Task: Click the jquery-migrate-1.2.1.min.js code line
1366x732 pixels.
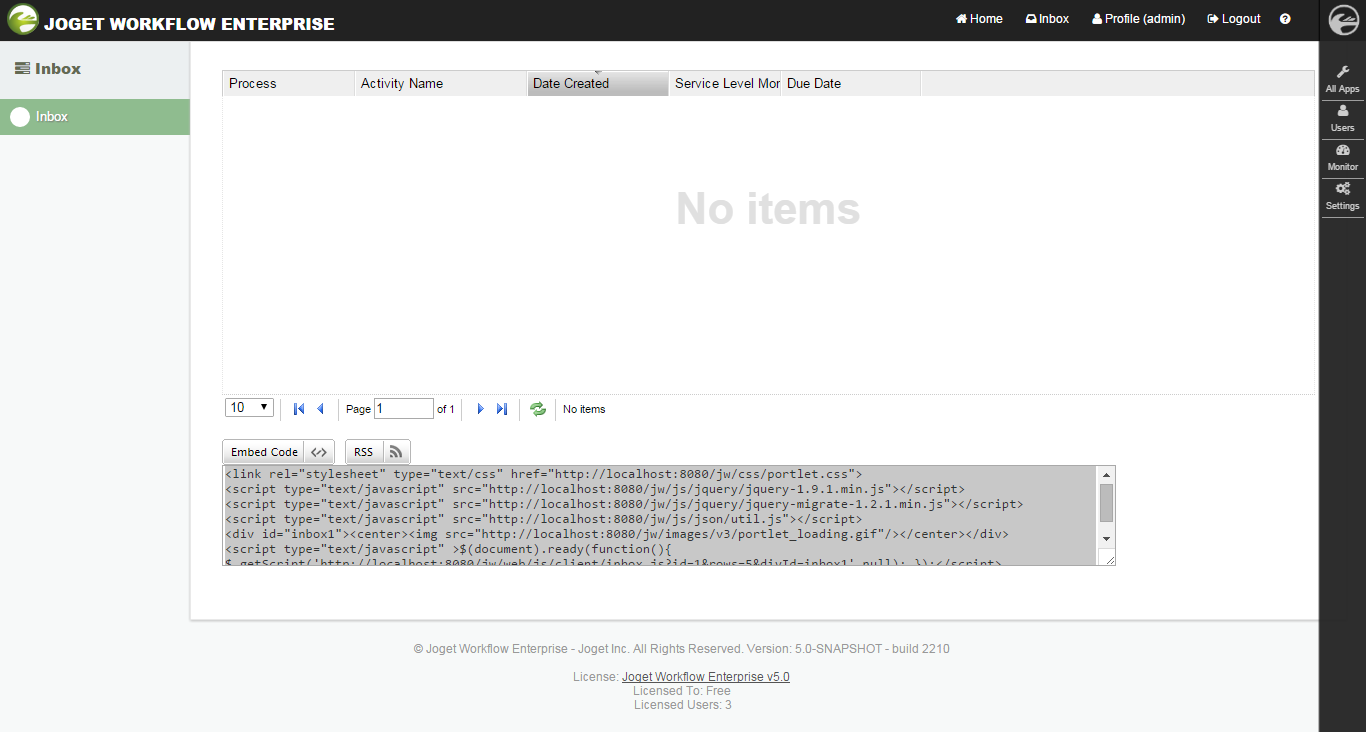Action: [624, 504]
